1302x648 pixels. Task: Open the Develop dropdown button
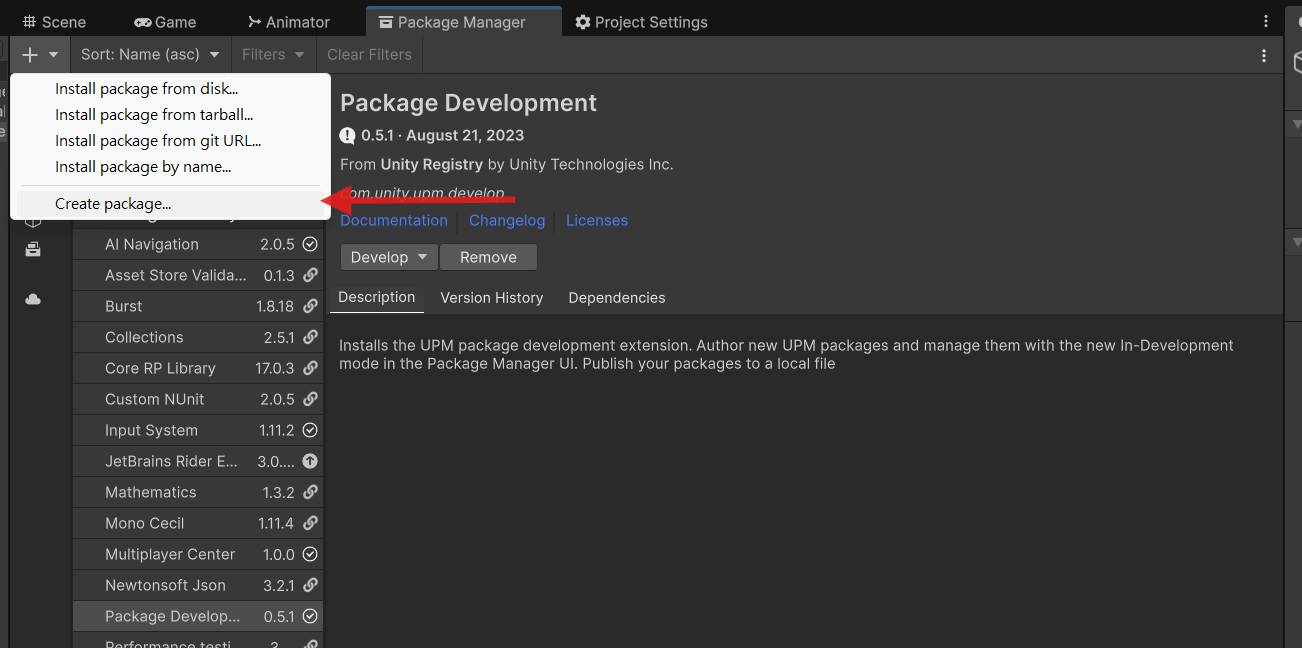click(388, 256)
